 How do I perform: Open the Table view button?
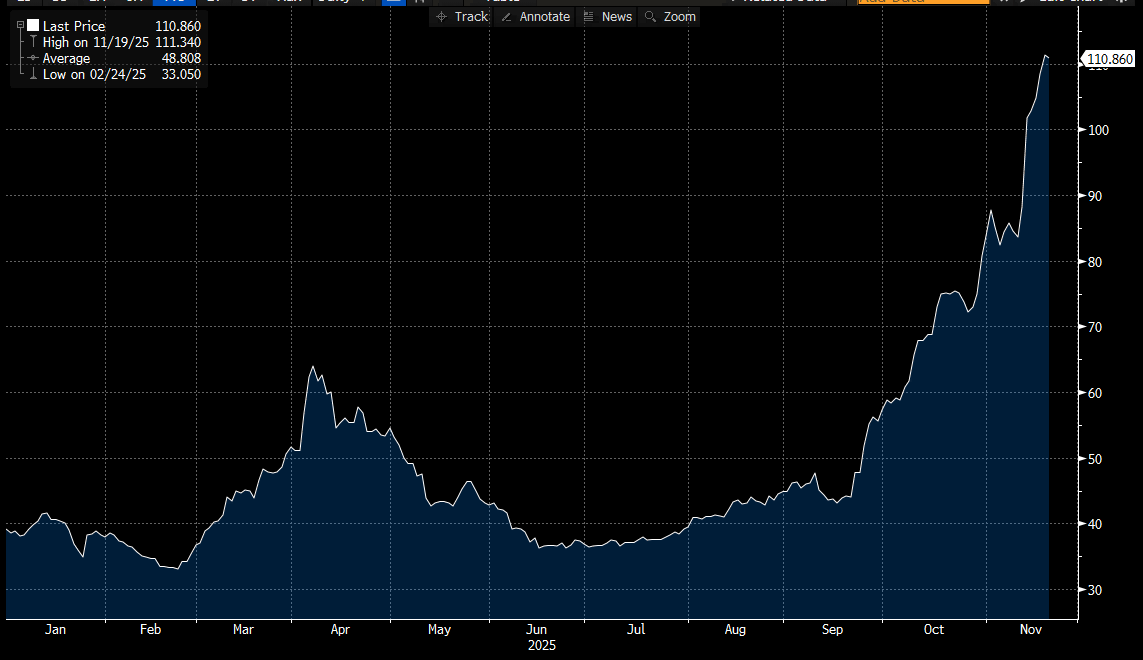point(502,2)
